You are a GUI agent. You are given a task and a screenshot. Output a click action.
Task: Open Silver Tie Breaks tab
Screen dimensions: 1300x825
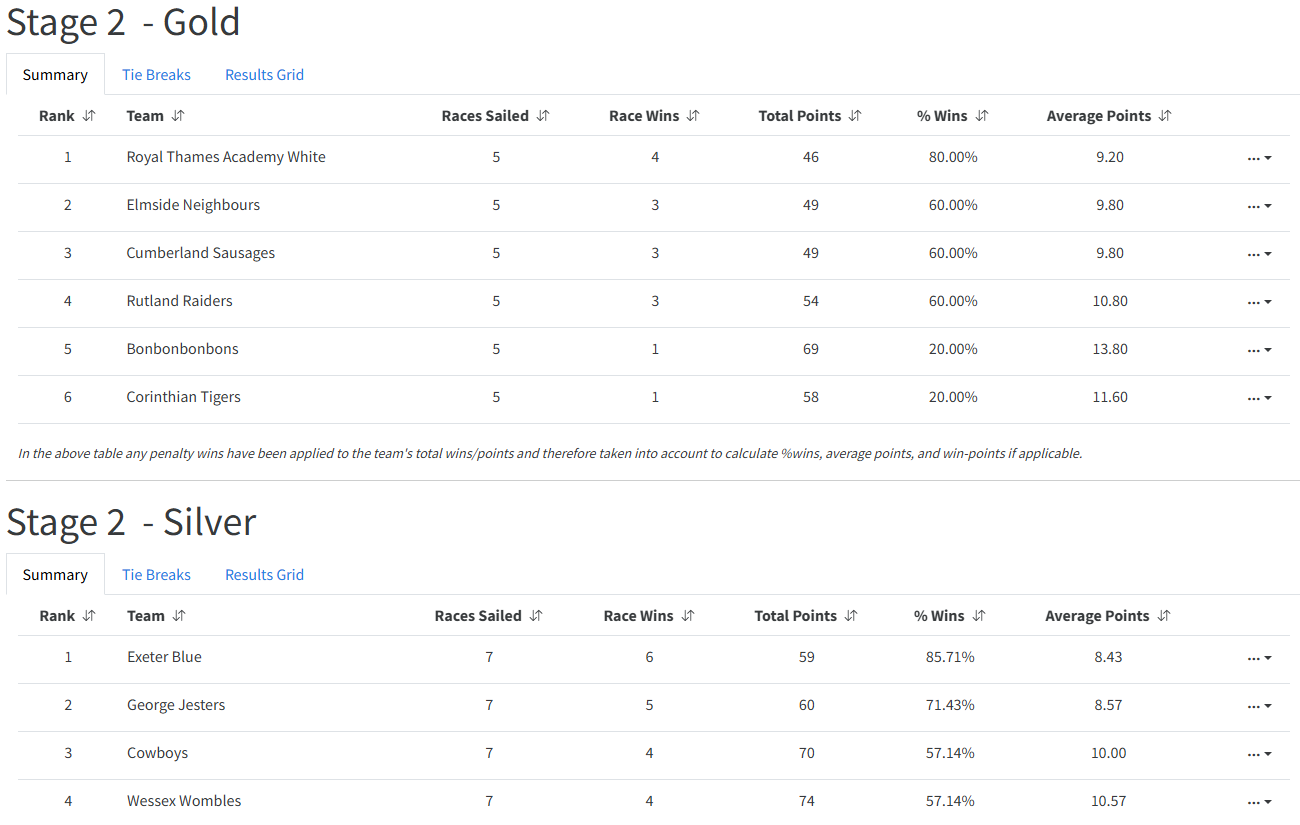coord(156,575)
